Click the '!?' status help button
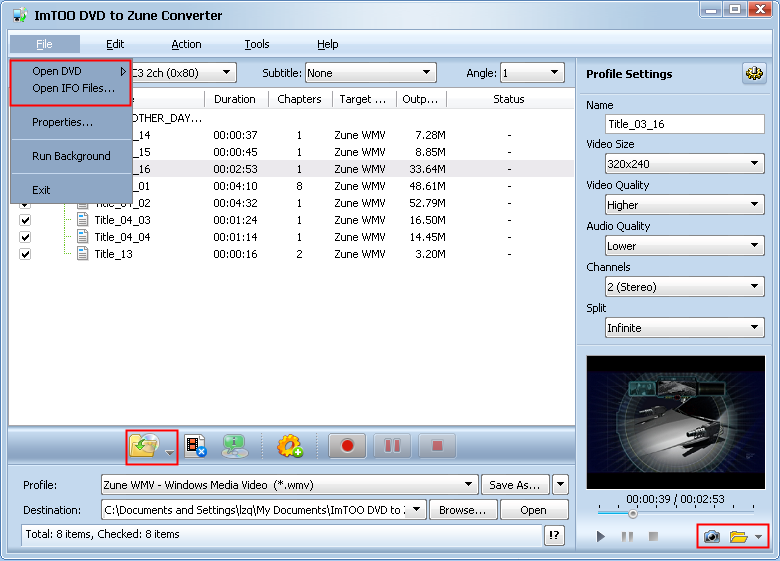The image size is (780, 561). click(554, 535)
